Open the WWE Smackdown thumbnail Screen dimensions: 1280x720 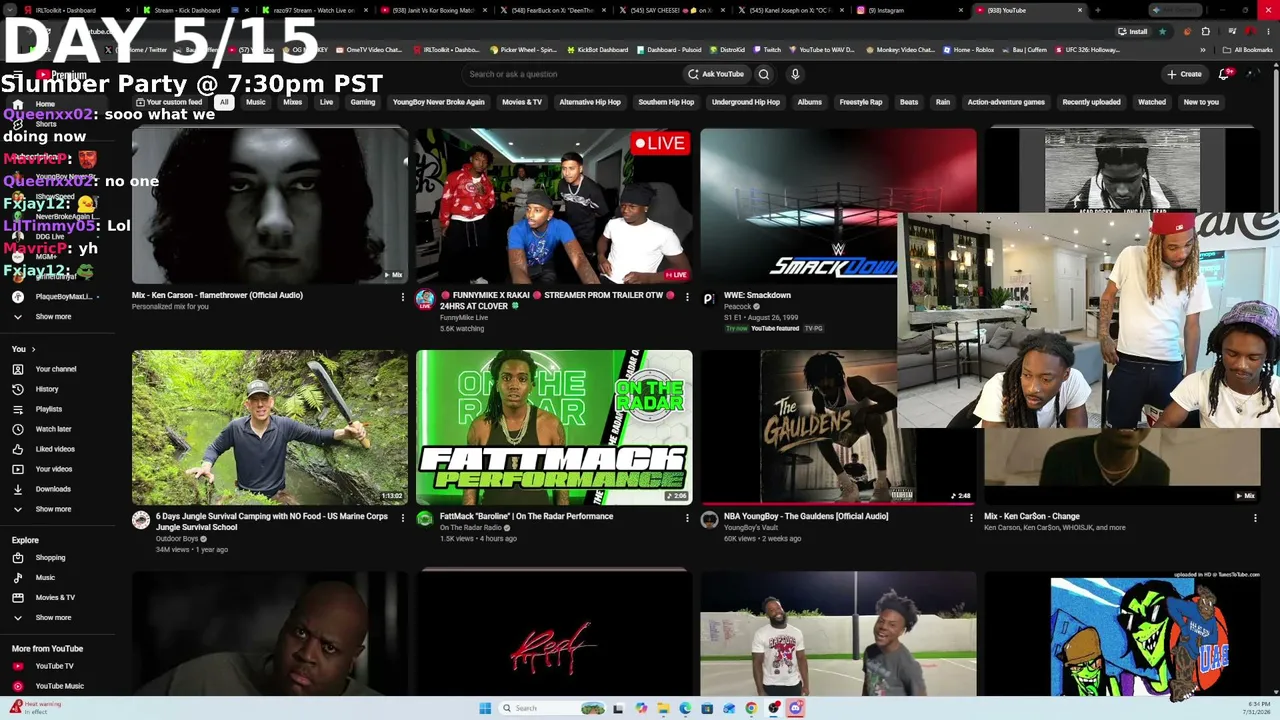tap(799, 206)
